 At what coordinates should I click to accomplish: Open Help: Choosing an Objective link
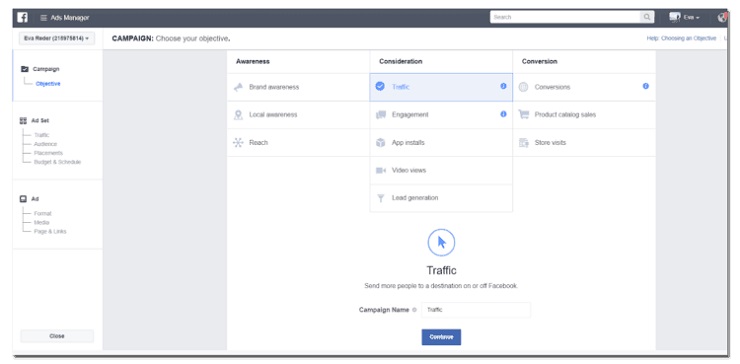[681, 39]
